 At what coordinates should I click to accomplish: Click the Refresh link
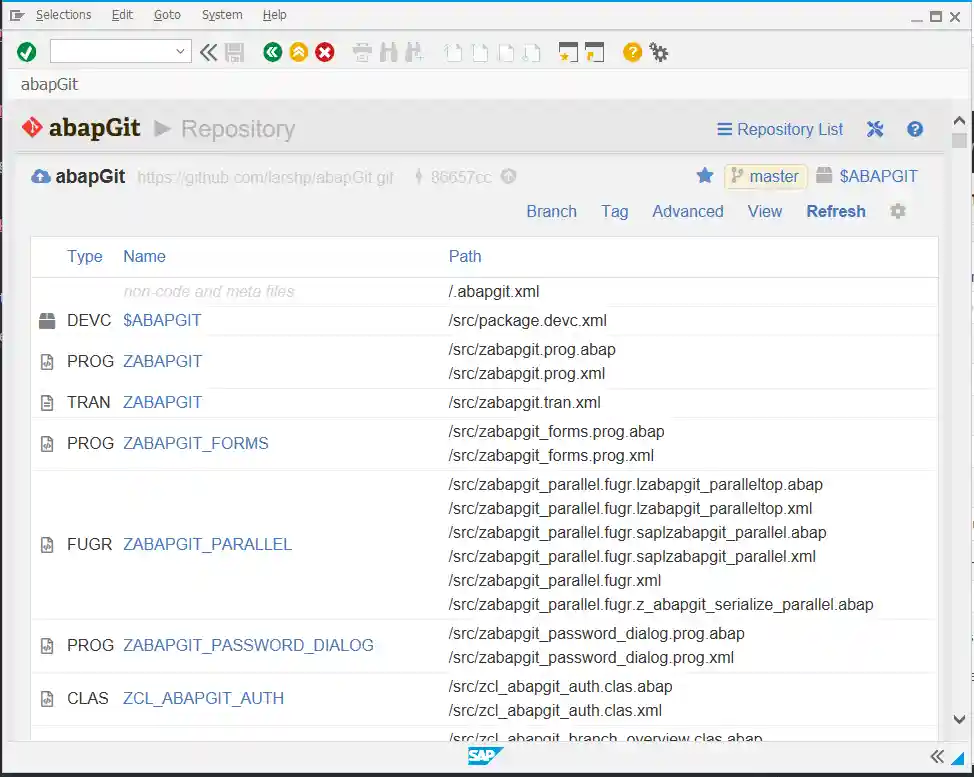pyautogui.click(x=836, y=211)
